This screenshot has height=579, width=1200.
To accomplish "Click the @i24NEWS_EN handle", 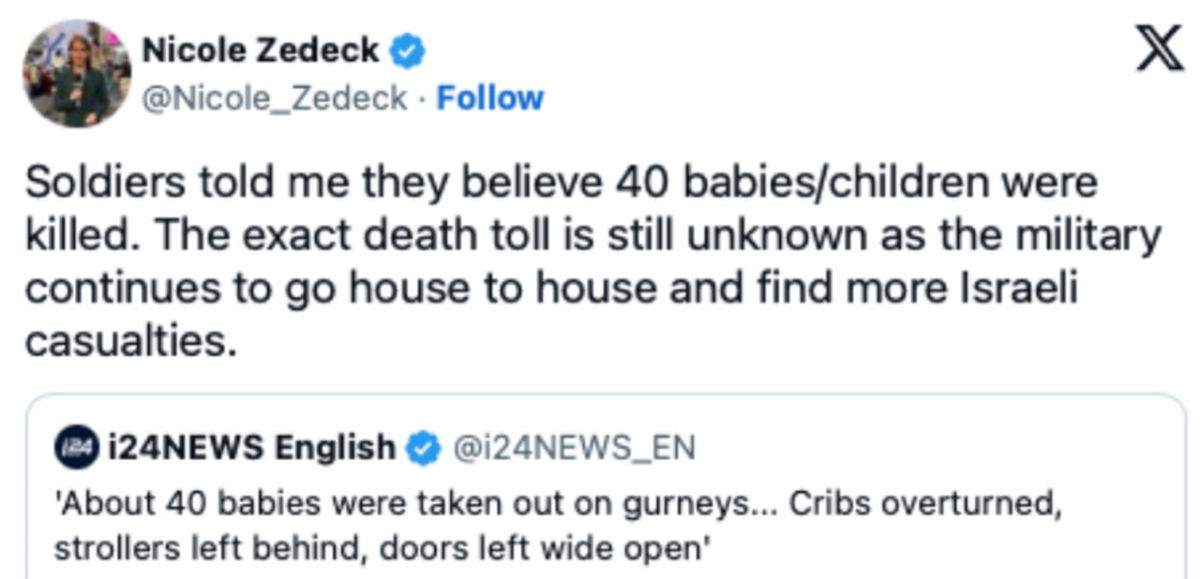I will [x=574, y=446].
